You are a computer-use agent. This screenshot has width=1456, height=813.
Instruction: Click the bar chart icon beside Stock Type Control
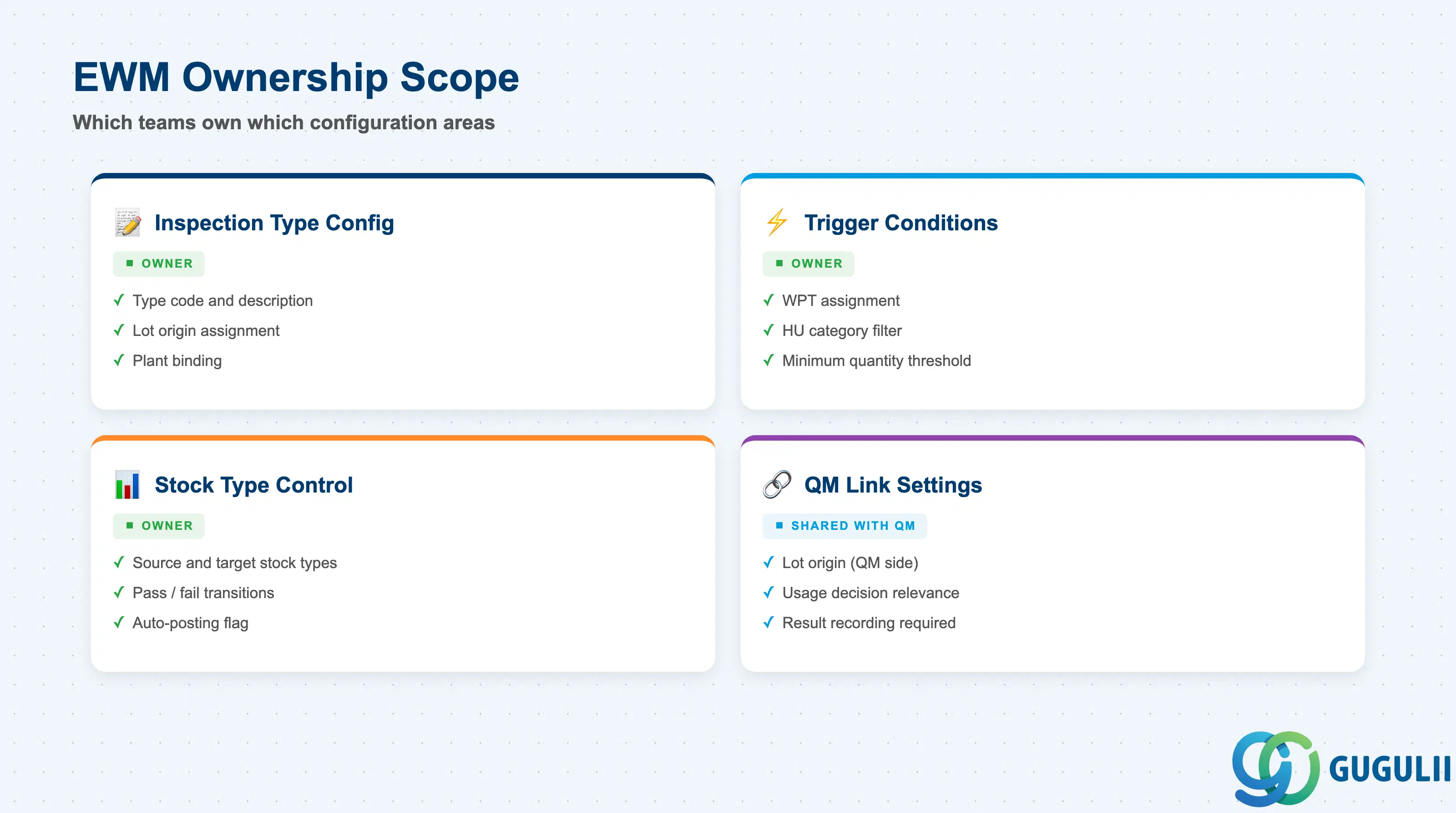(x=127, y=484)
